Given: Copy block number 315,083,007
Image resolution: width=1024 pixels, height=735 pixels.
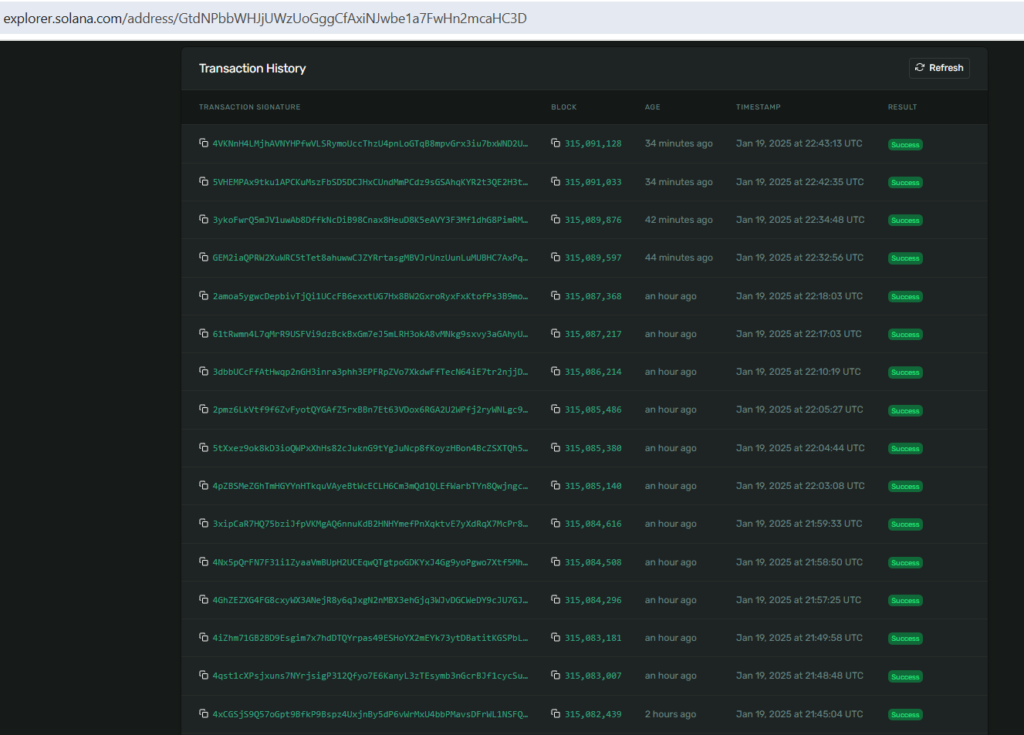Looking at the screenshot, I should (x=555, y=676).
